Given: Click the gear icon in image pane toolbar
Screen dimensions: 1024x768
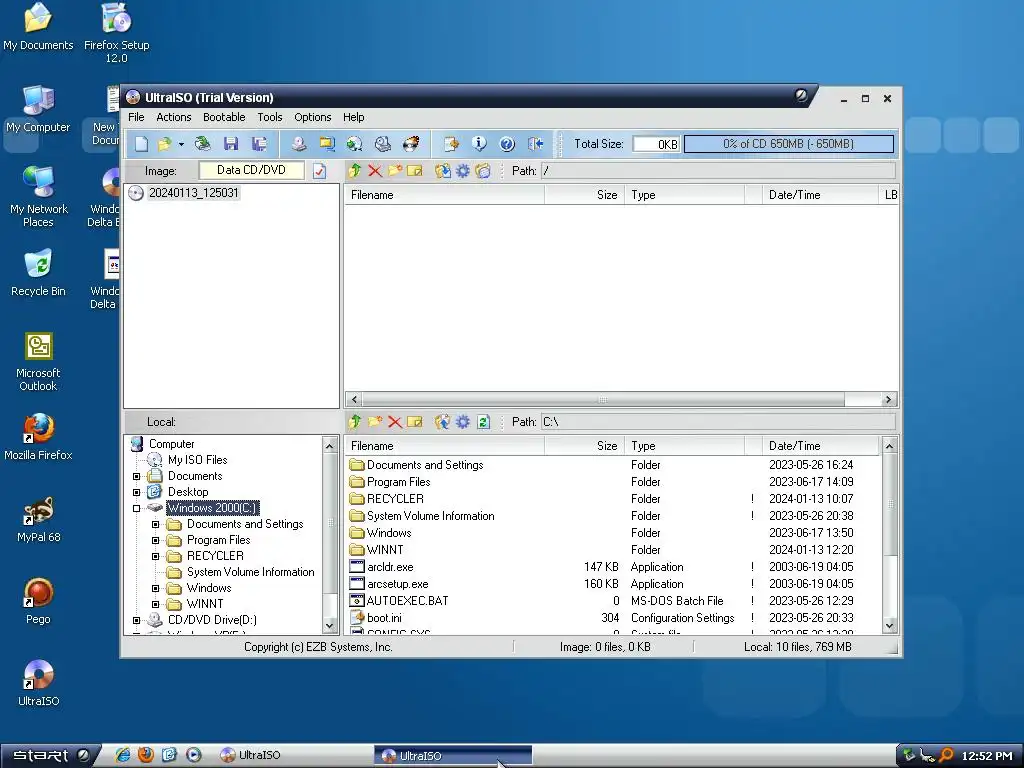Looking at the screenshot, I should tap(462, 170).
